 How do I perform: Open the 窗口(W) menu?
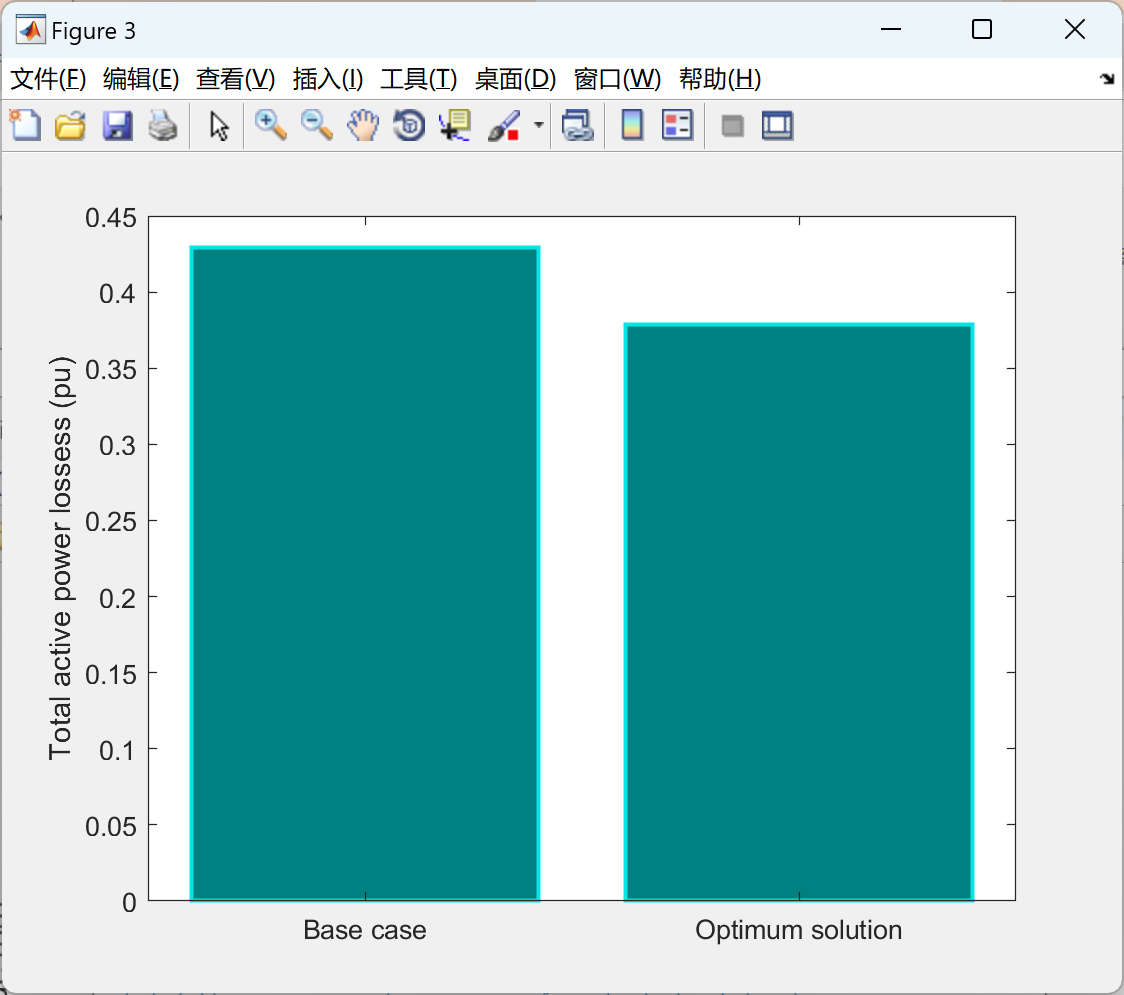[617, 79]
